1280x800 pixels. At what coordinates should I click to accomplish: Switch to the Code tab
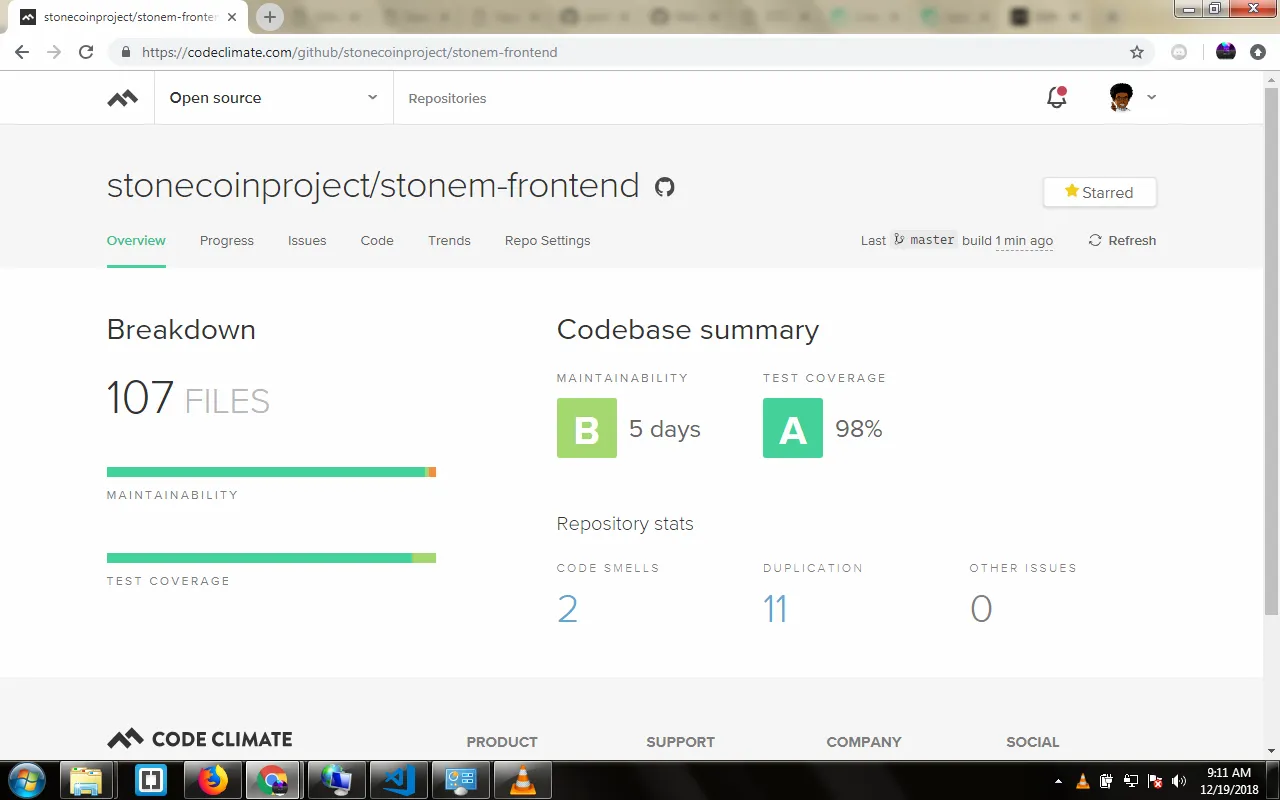[x=377, y=240]
